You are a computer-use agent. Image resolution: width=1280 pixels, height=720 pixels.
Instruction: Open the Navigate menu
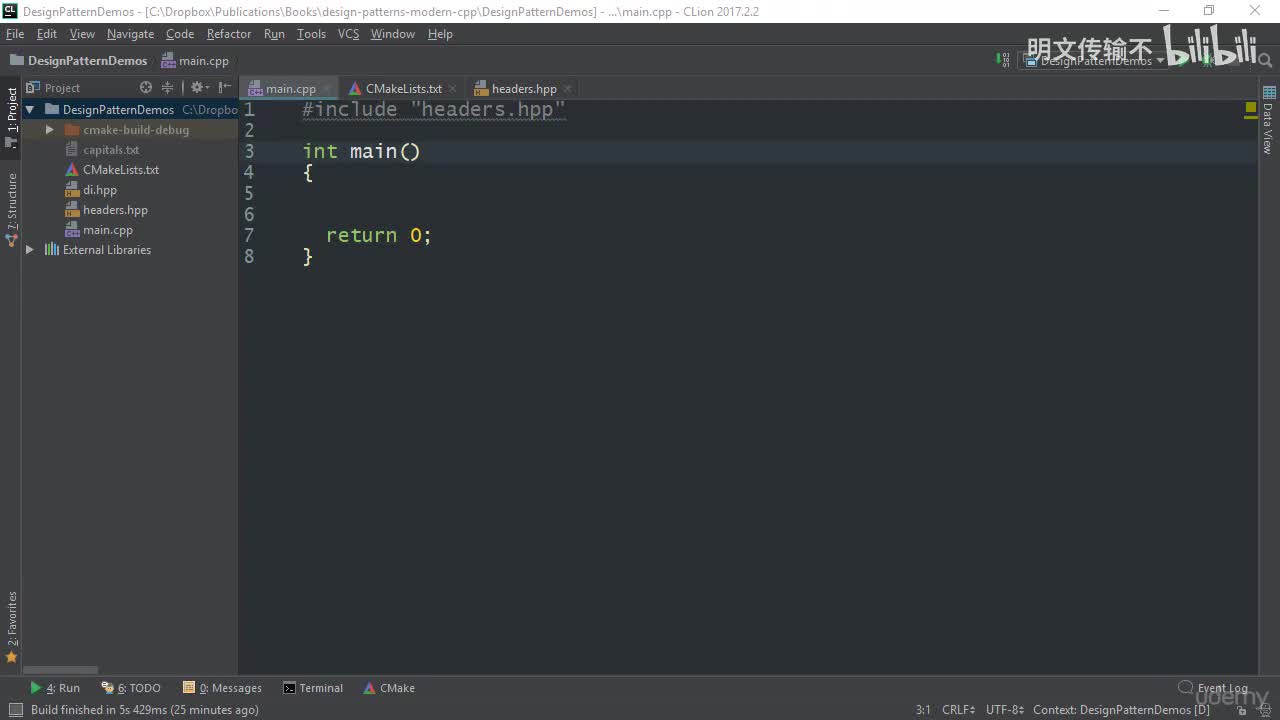click(131, 34)
